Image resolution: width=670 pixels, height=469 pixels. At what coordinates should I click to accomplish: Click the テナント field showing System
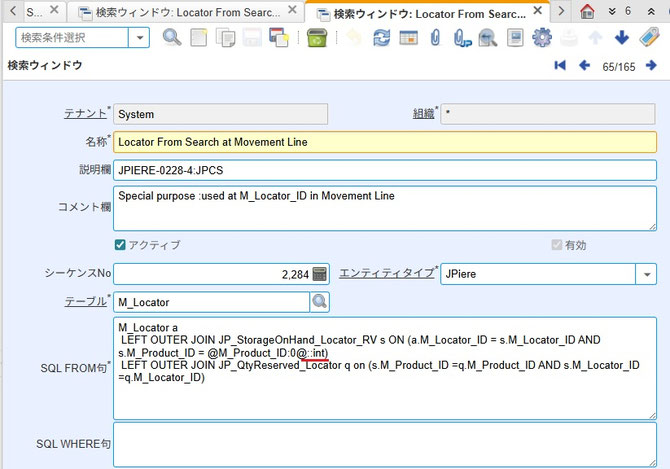[220, 114]
